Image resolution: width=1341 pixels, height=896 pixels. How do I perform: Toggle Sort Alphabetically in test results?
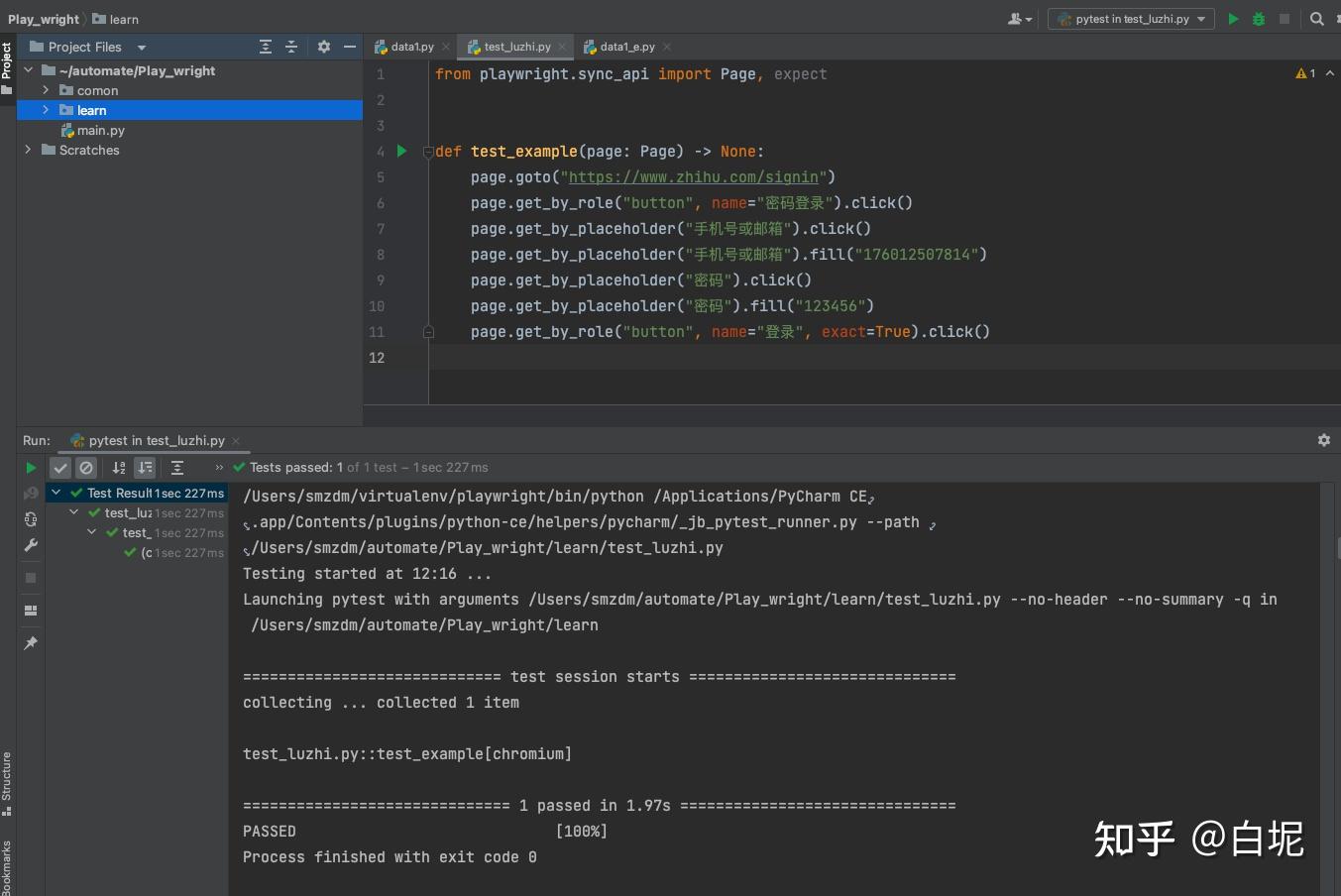coord(119,468)
